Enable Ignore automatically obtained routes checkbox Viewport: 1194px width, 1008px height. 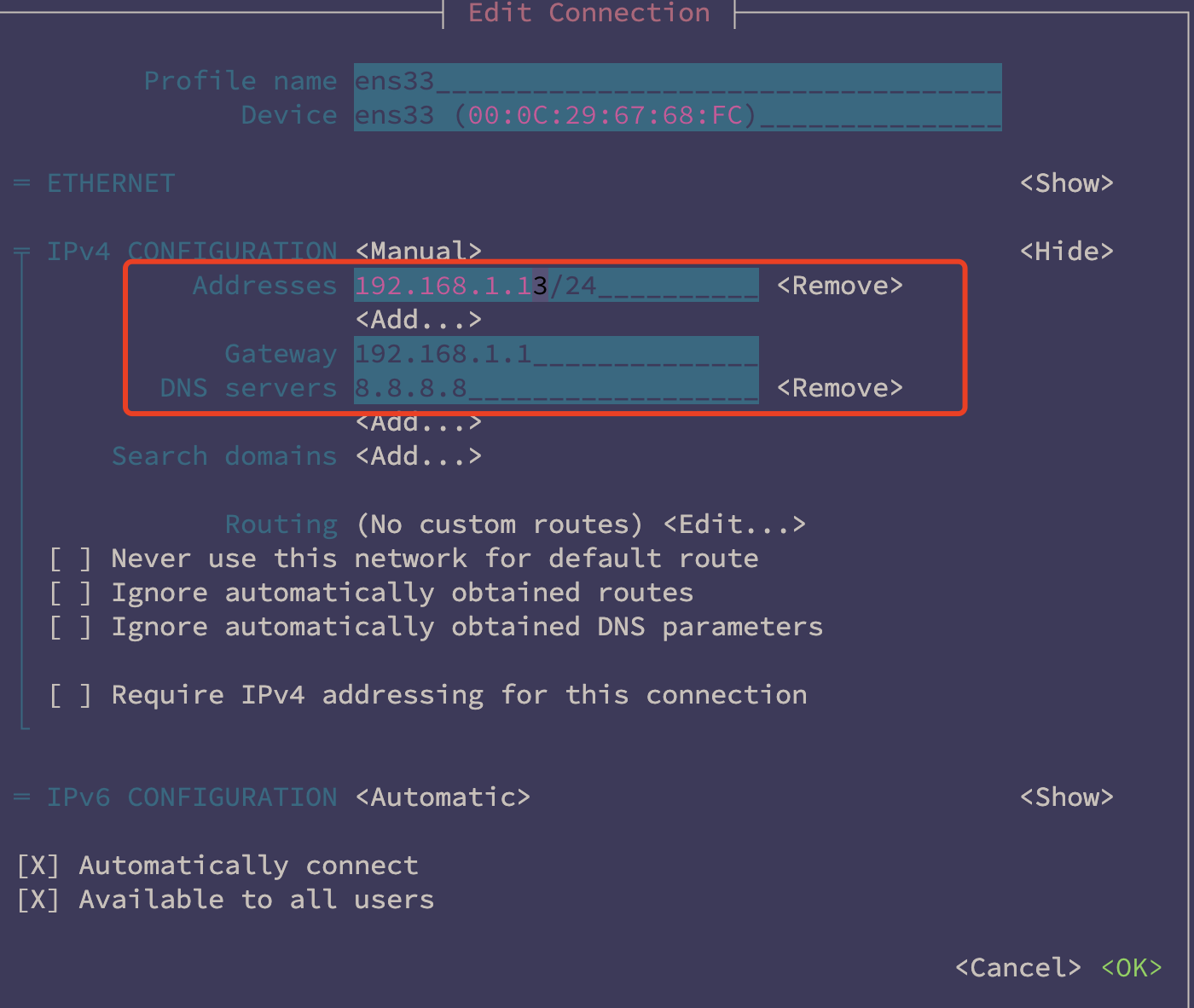tap(71, 594)
